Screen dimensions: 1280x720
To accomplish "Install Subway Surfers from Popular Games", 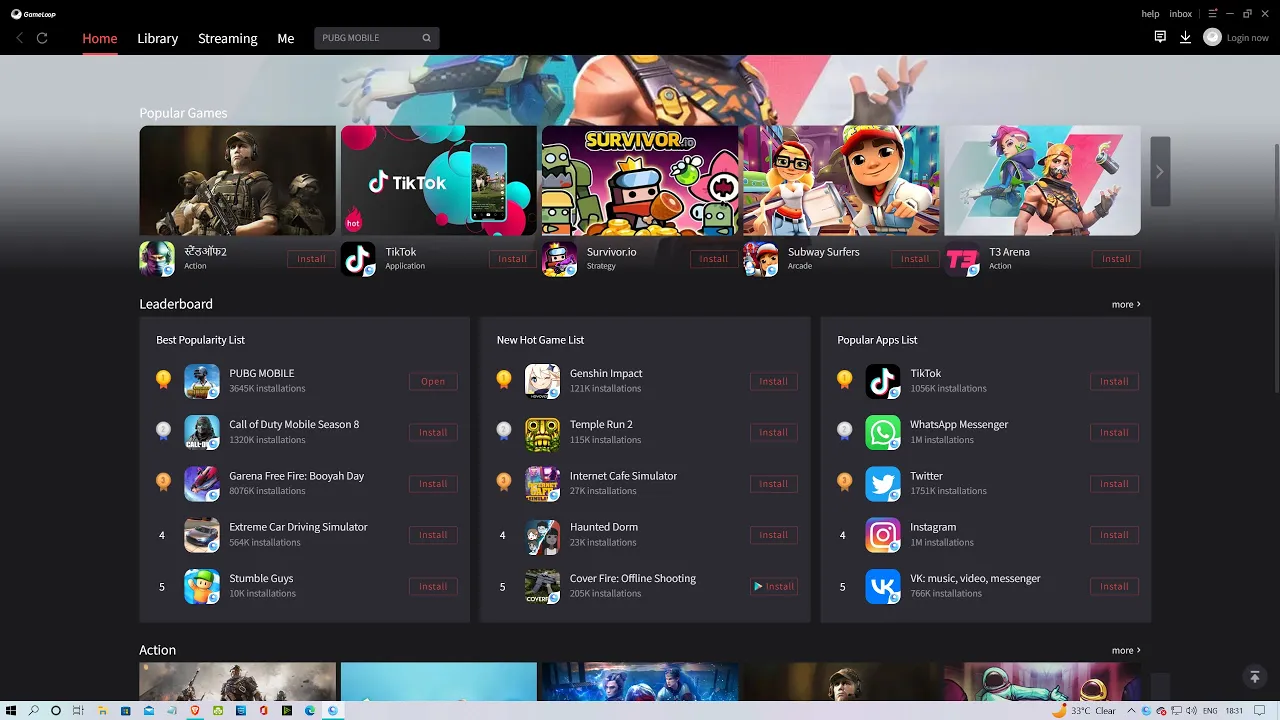I will (x=915, y=259).
